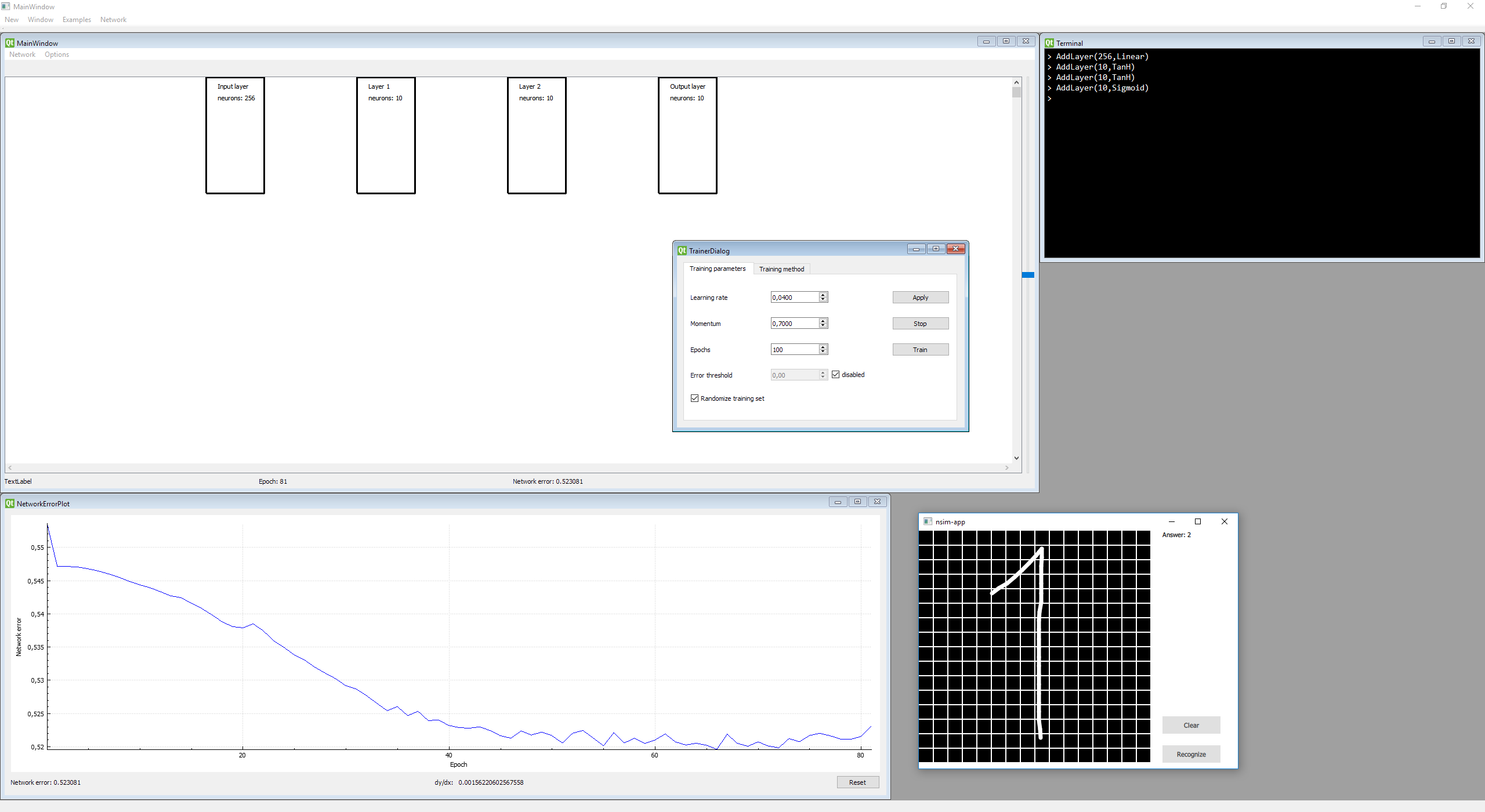
Task: Click the Qt icon in Terminal title bar
Action: (x=1049, y=43)
